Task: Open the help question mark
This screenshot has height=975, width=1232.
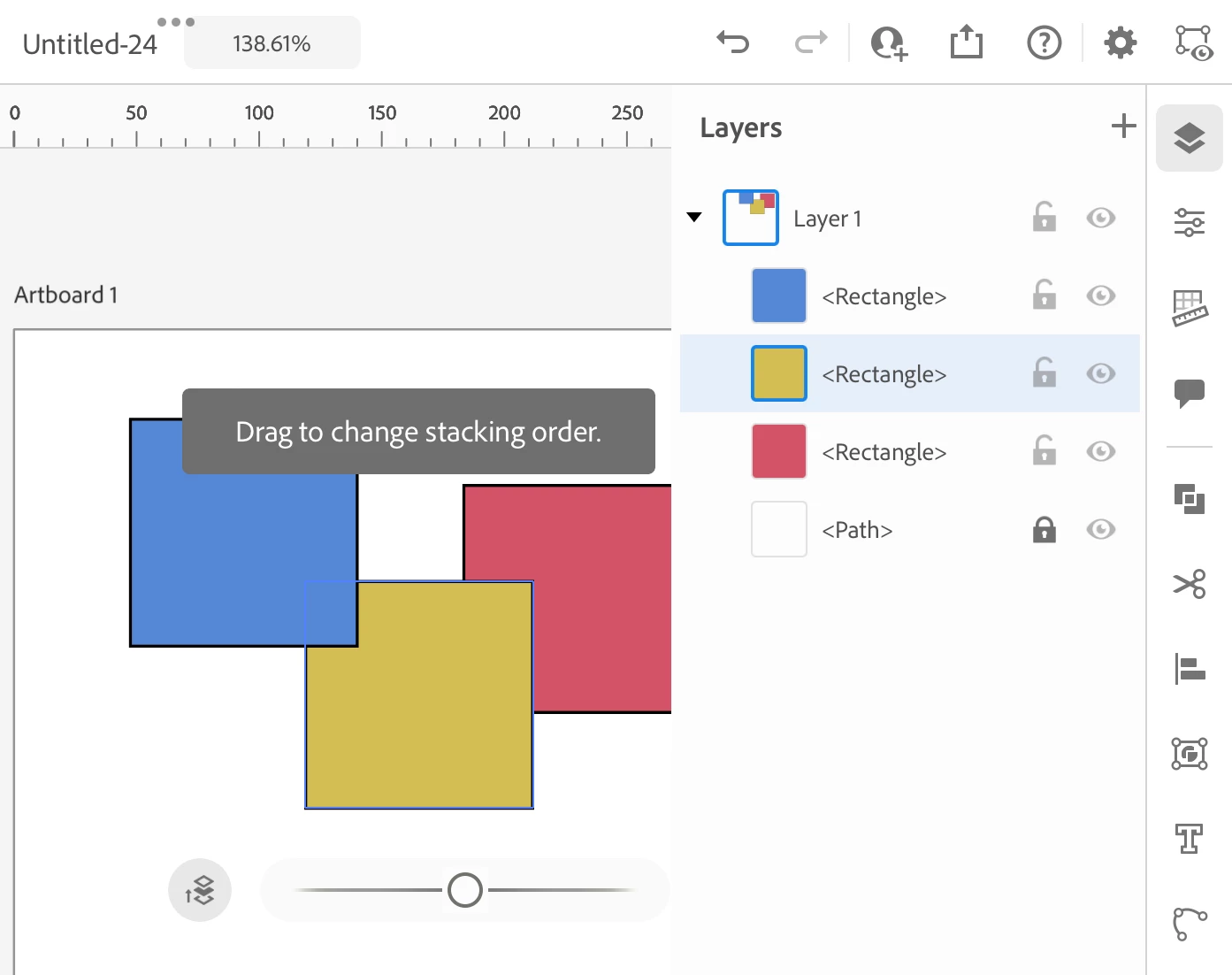Action: 1045,42
